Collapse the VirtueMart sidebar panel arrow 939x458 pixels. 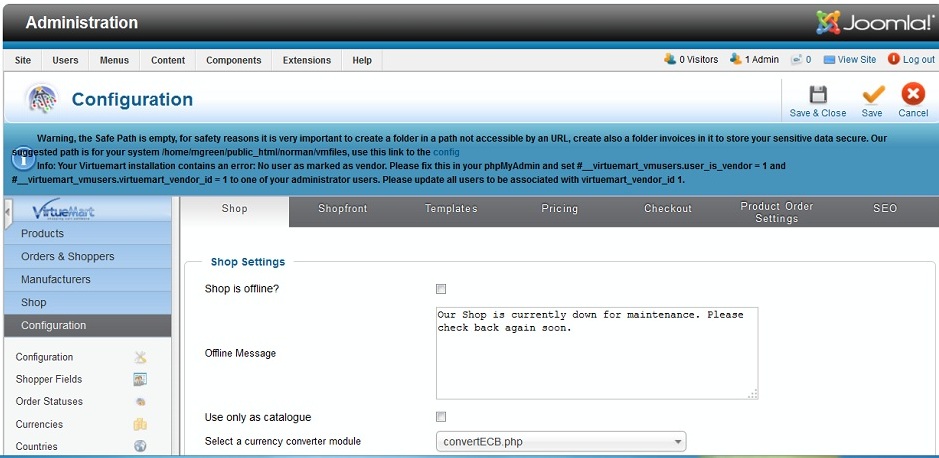click(8, 211)
